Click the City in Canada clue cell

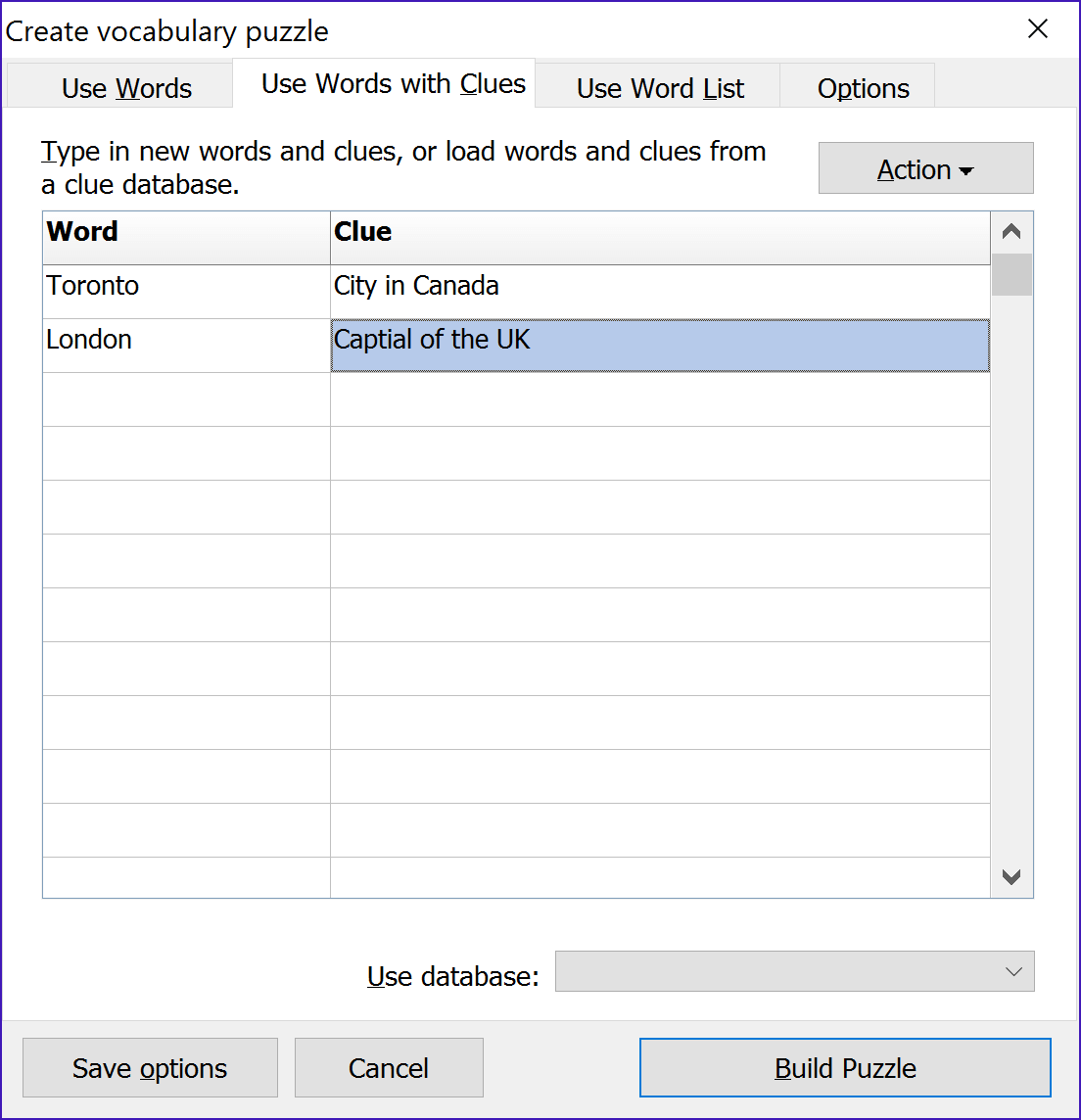(x=659, y=287)
